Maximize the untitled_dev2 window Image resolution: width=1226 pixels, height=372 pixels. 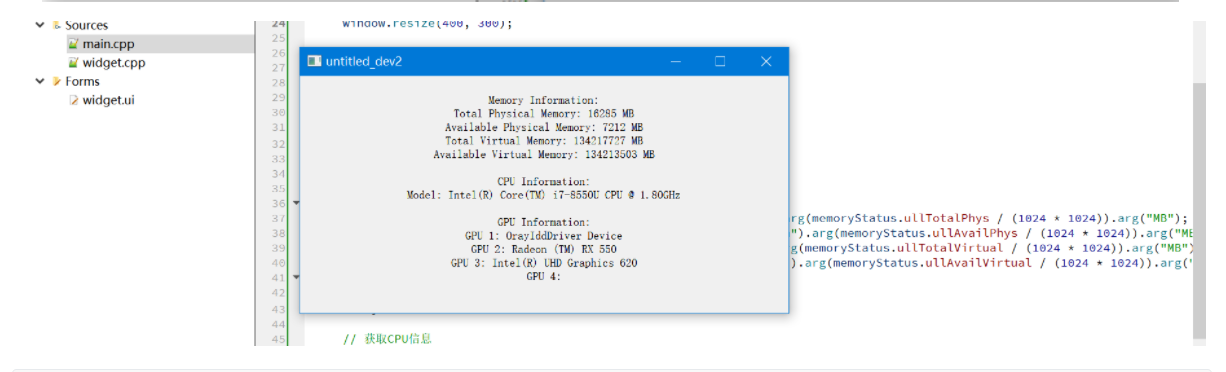(x=720, y=61)
